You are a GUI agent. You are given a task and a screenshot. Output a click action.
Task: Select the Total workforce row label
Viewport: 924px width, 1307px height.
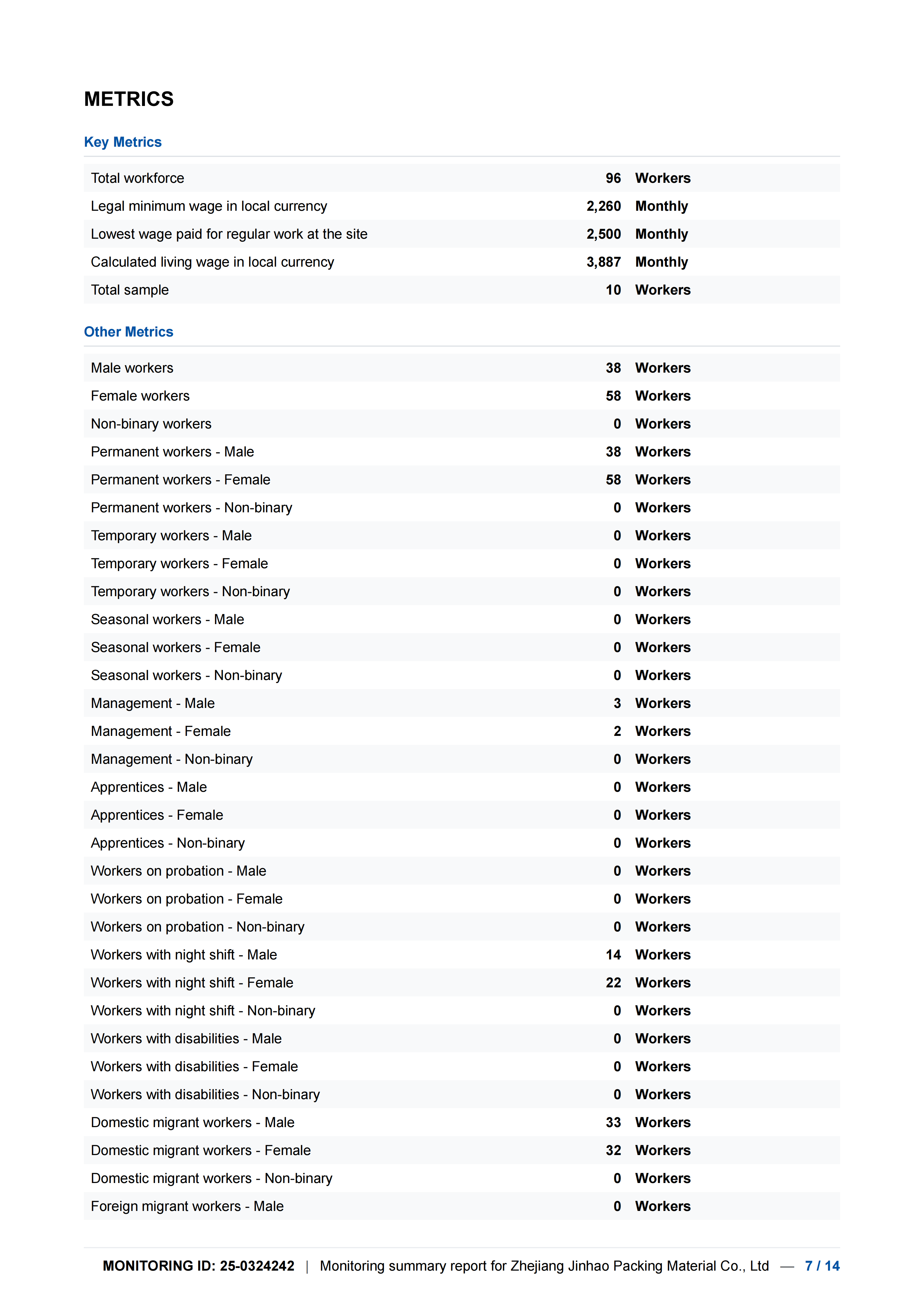137,178
